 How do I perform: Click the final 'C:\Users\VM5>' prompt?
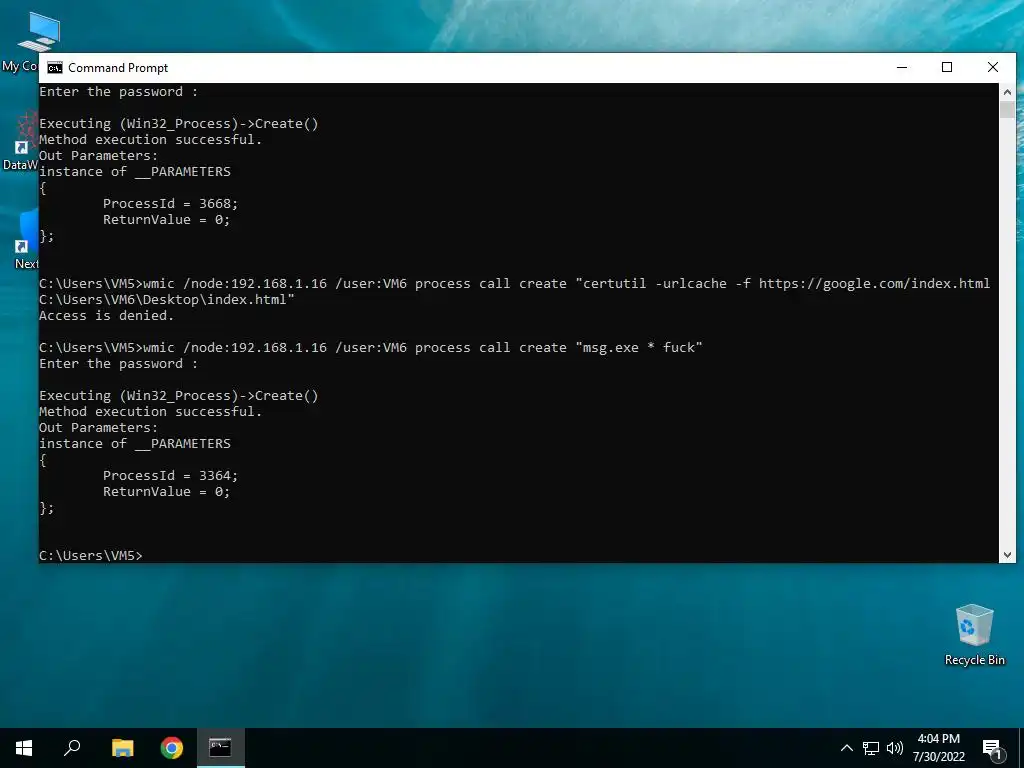coord(91,555)
